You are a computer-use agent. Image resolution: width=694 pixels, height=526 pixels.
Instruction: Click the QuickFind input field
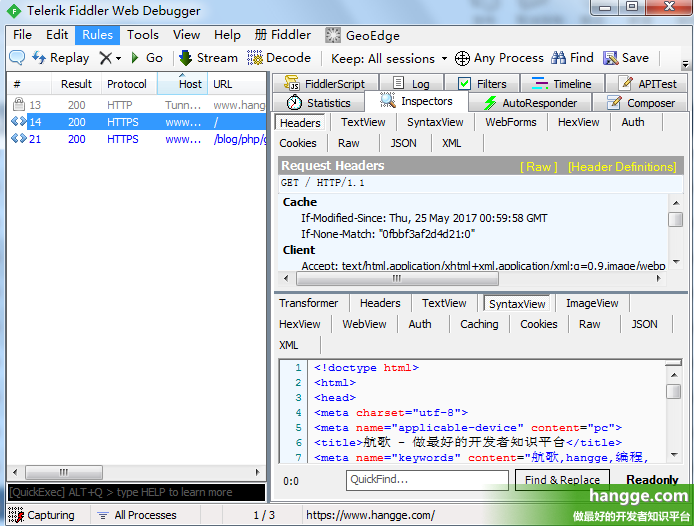[428, 480]
